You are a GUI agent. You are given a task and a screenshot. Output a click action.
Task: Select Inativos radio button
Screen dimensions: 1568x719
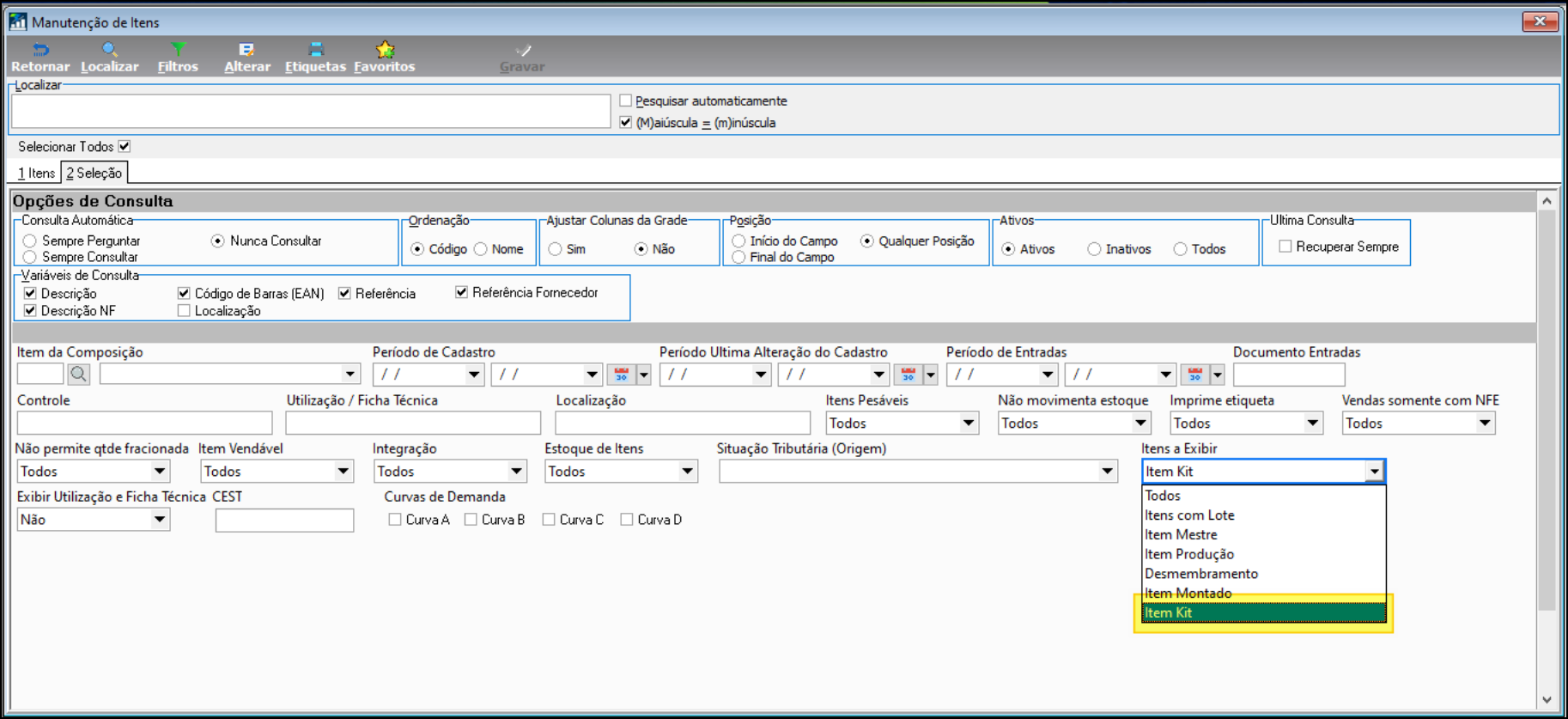pos(1094,249)
